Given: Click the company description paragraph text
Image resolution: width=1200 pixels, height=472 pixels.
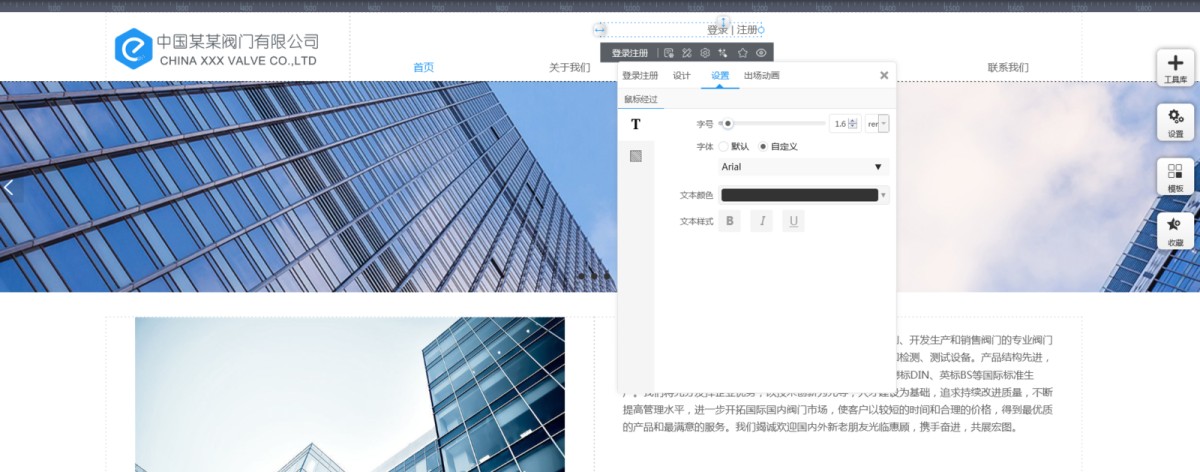Looking at the screenshot, I should pyautogui.click(x=836, y=384).
